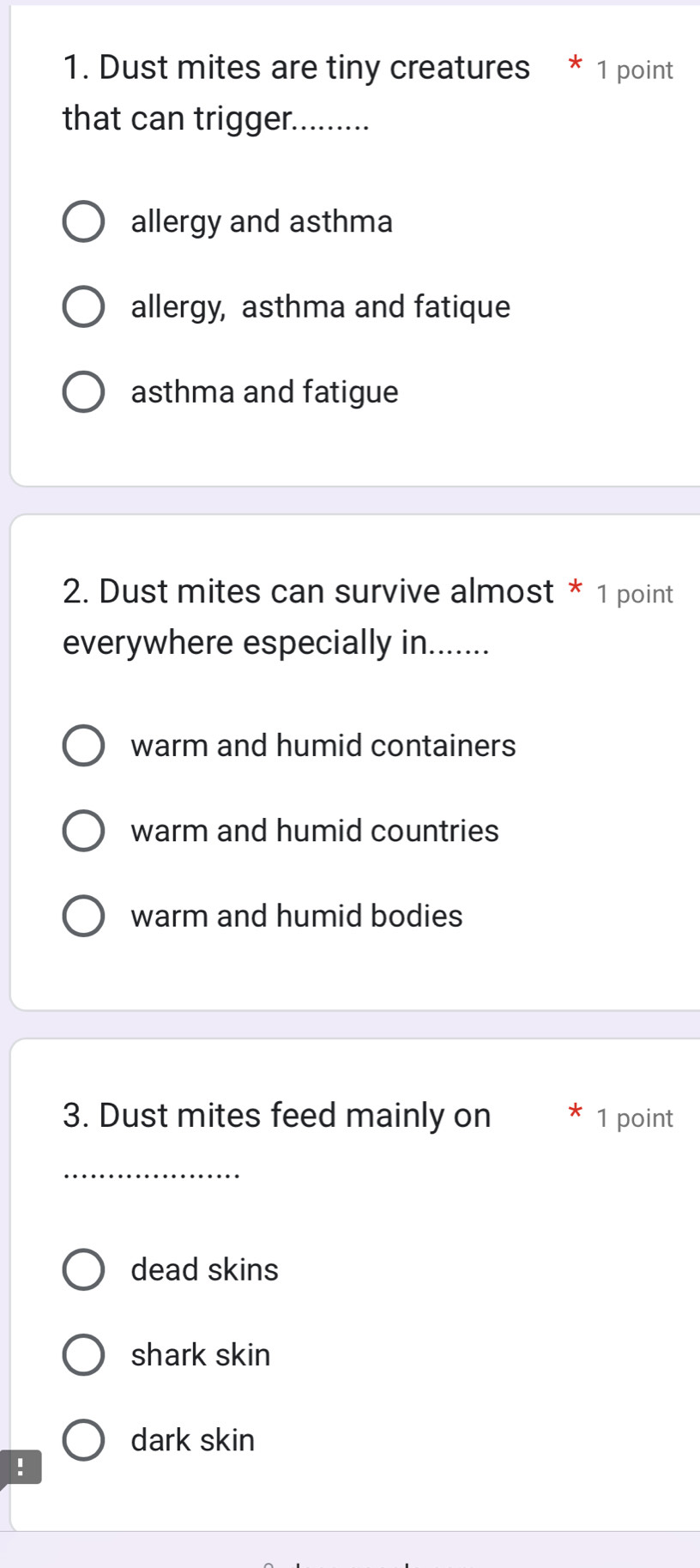700x1568 pixels.
Task: Select "asthma and fatigue" radio button
Action: pyautogui.click(x=83, y=393)
